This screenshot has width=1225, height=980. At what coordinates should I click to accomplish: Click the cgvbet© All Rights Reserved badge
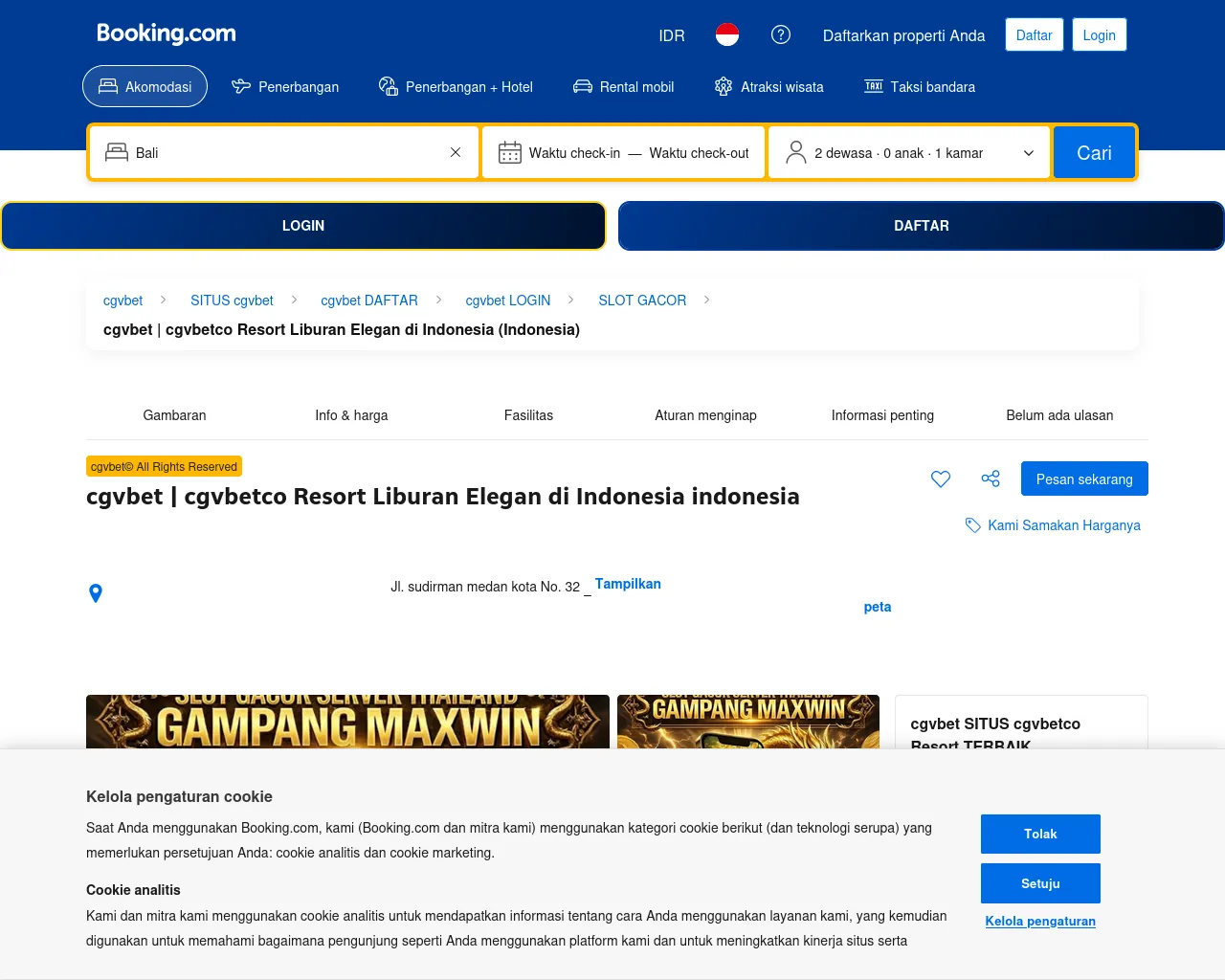pyautogui.click(x=164, y=466)
